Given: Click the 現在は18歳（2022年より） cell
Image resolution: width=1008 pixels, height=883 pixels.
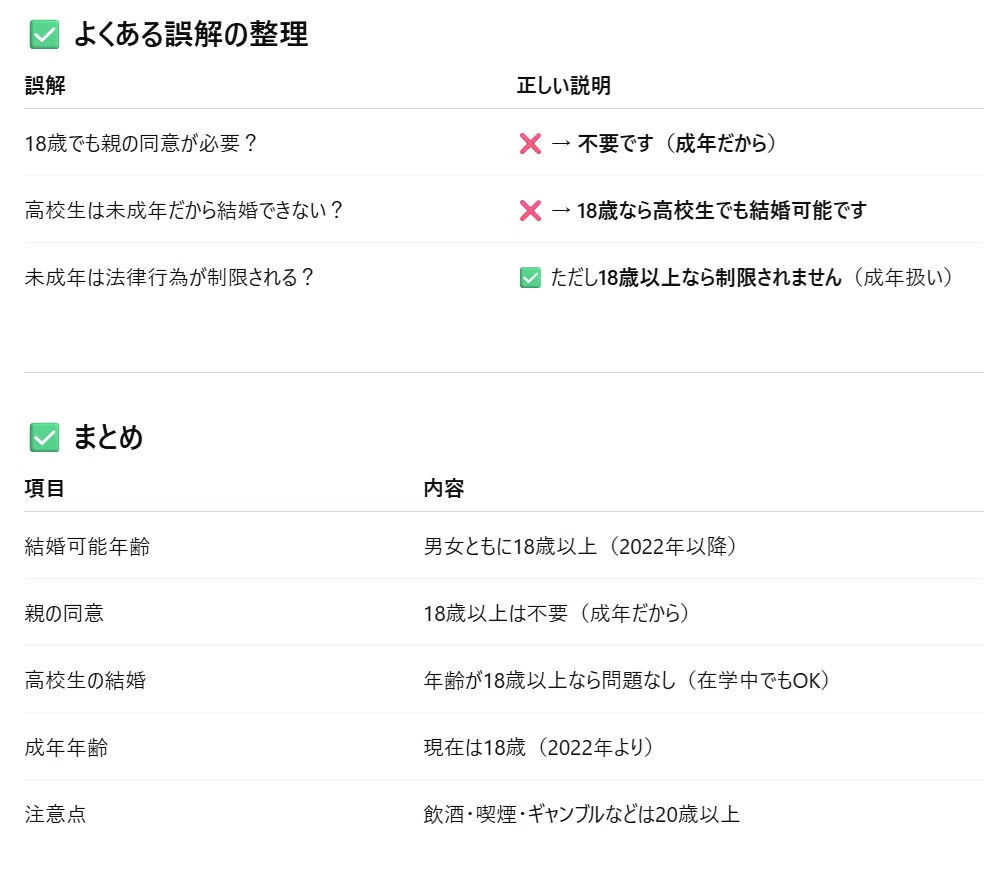Looking at the screenshot, I should [x=539, y=747].
